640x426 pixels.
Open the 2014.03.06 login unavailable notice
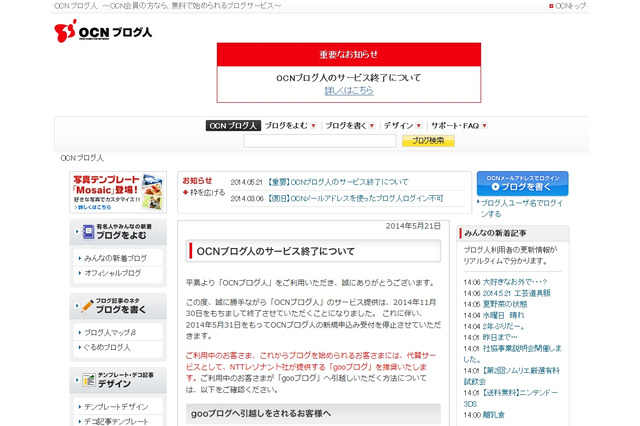(356, 198)
